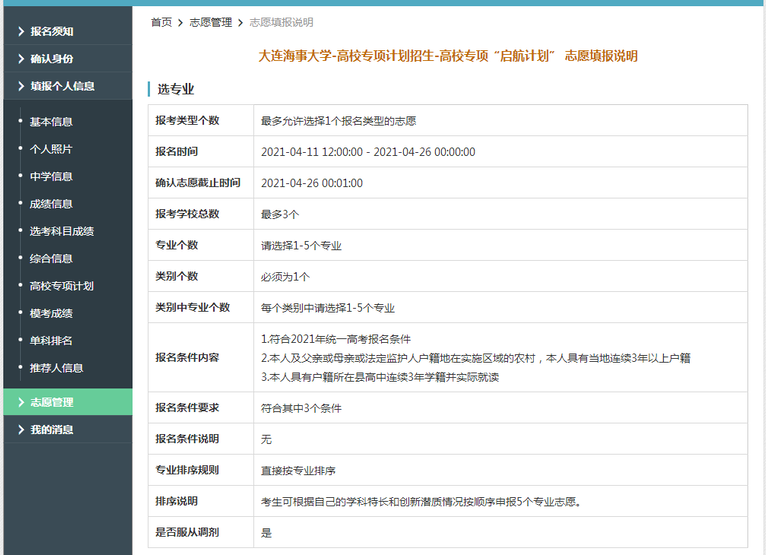The width and height of the screenshot is (766, 555).
Task: Click the 专业个数 row label
Action: click(176, 245)
